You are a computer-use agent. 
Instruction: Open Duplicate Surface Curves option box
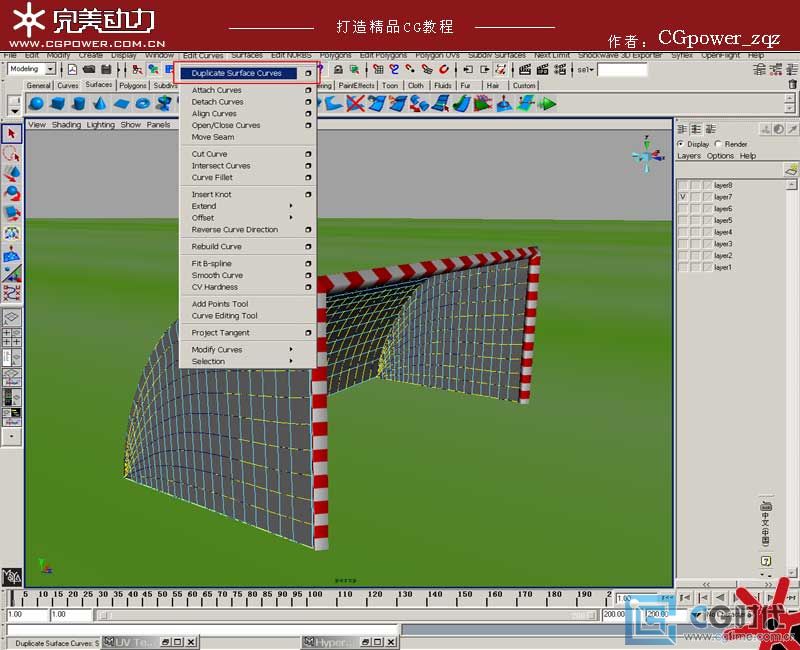(x=308, y=73)
